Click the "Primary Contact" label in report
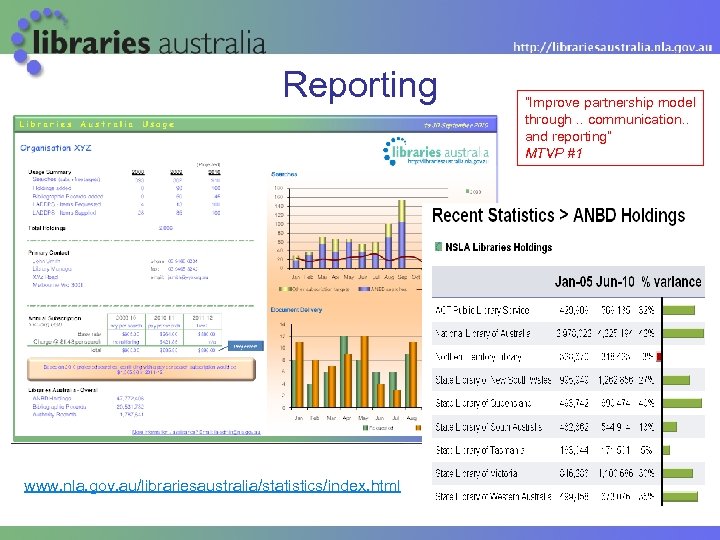This screenshot has height=540, width=720. 49,253
